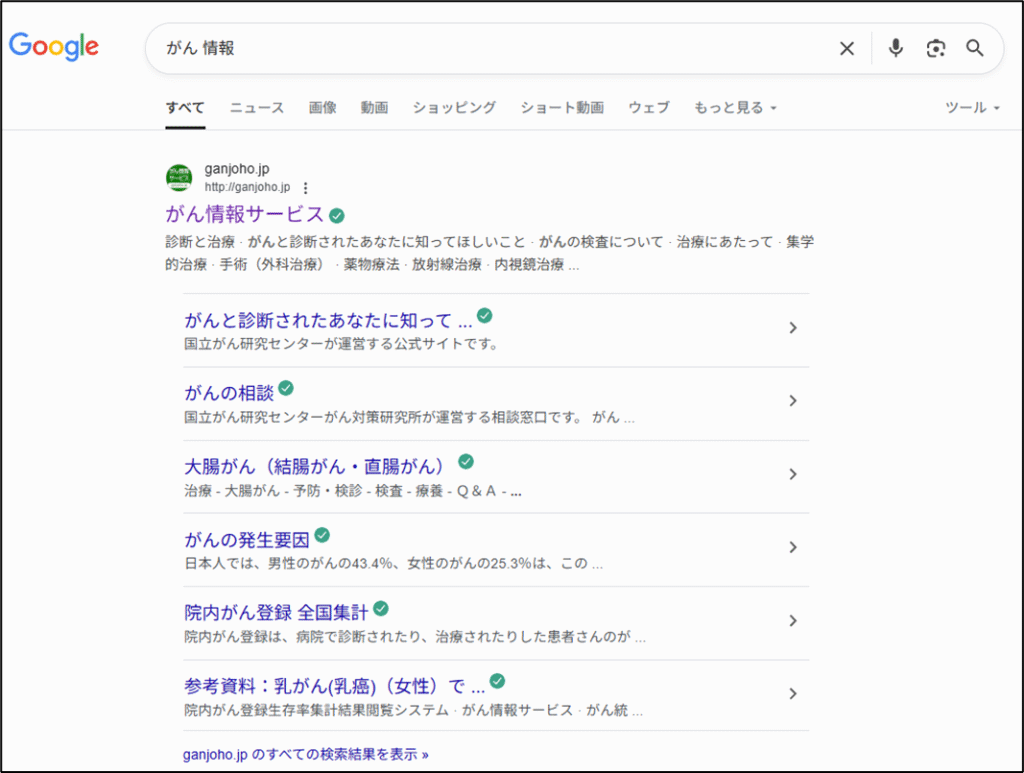Open the ショート動画 tab

(561, 108)
